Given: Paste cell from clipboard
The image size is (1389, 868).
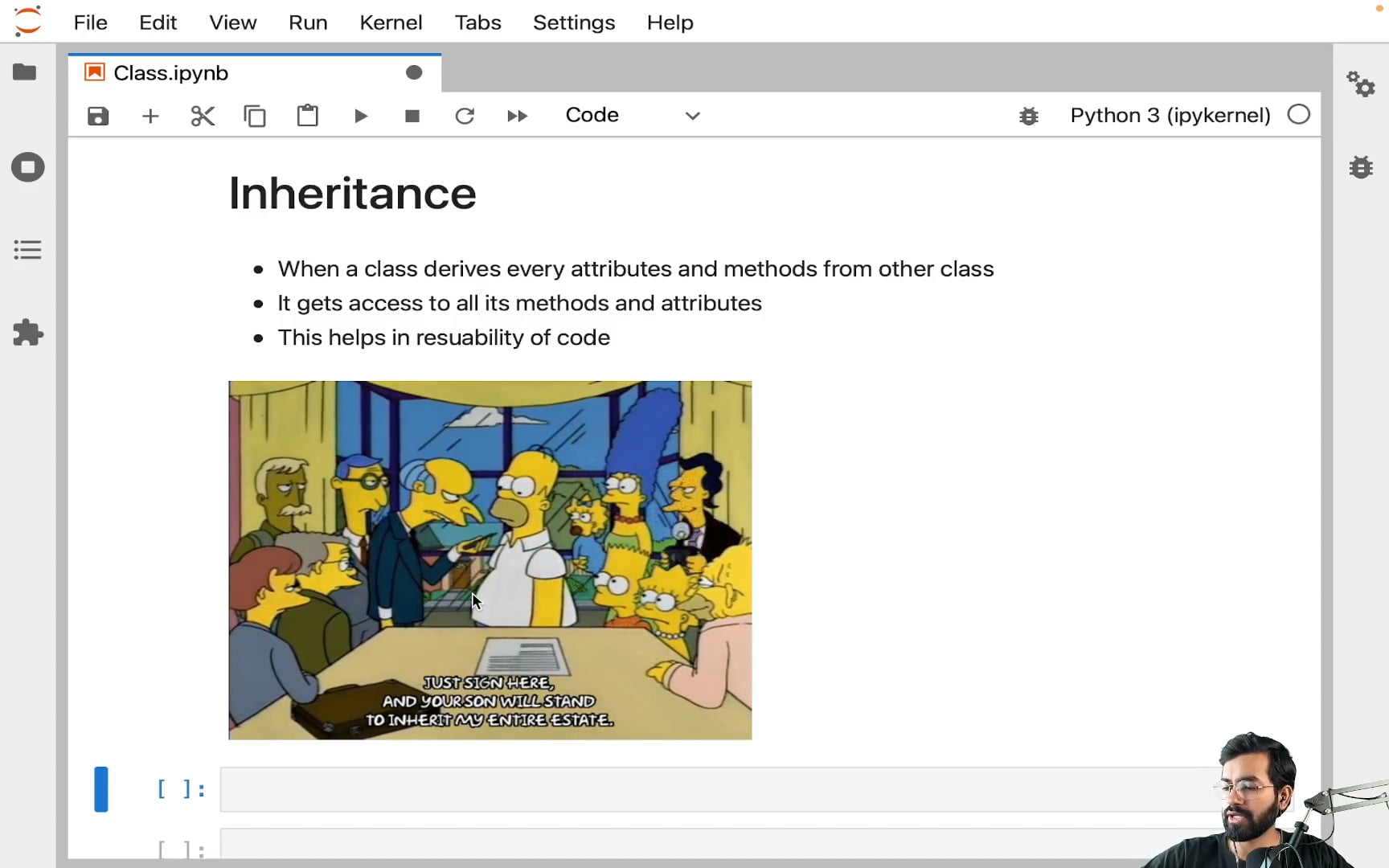Looking at the screenshot, I should coord(308,116).
